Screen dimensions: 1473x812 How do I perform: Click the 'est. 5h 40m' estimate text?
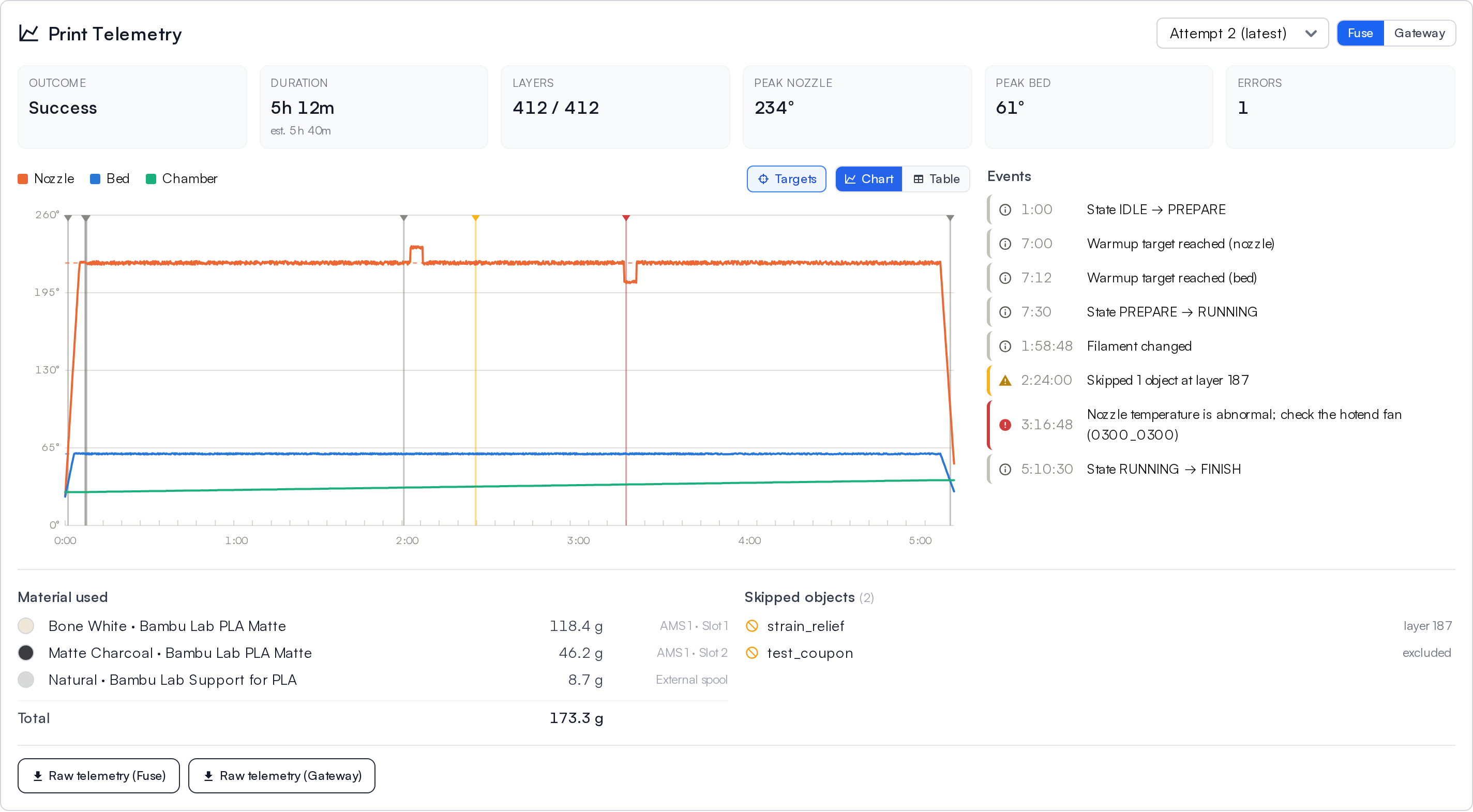pos(300,131)
